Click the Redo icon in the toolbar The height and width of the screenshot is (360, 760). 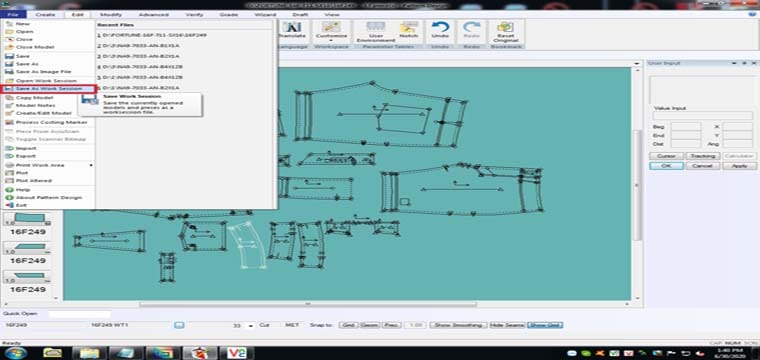coord(471,30)
